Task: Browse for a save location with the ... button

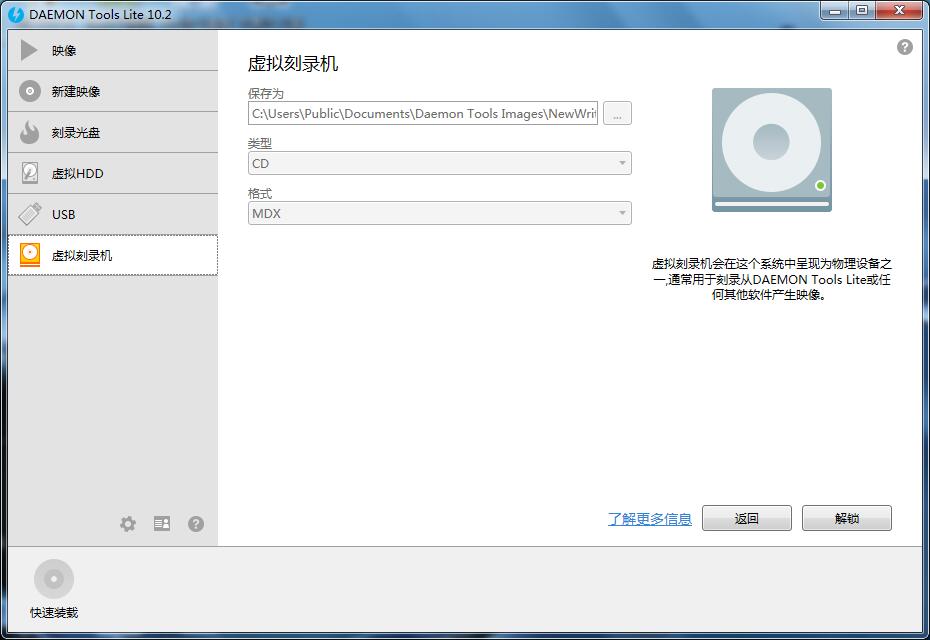Action: (x=617, y=113)
